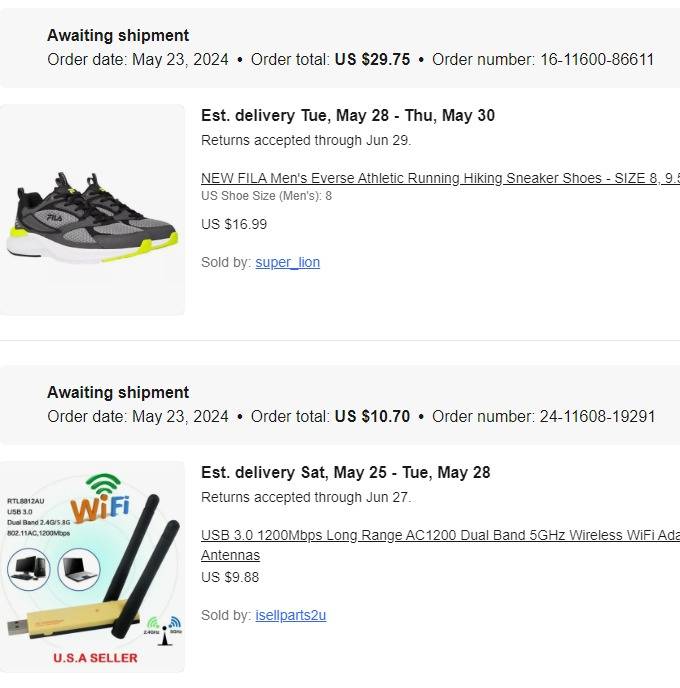Click the Awaiting shipment status for the WiFi adapter order
The height and width of the screenshot is (688, 680).
(118, 392)
